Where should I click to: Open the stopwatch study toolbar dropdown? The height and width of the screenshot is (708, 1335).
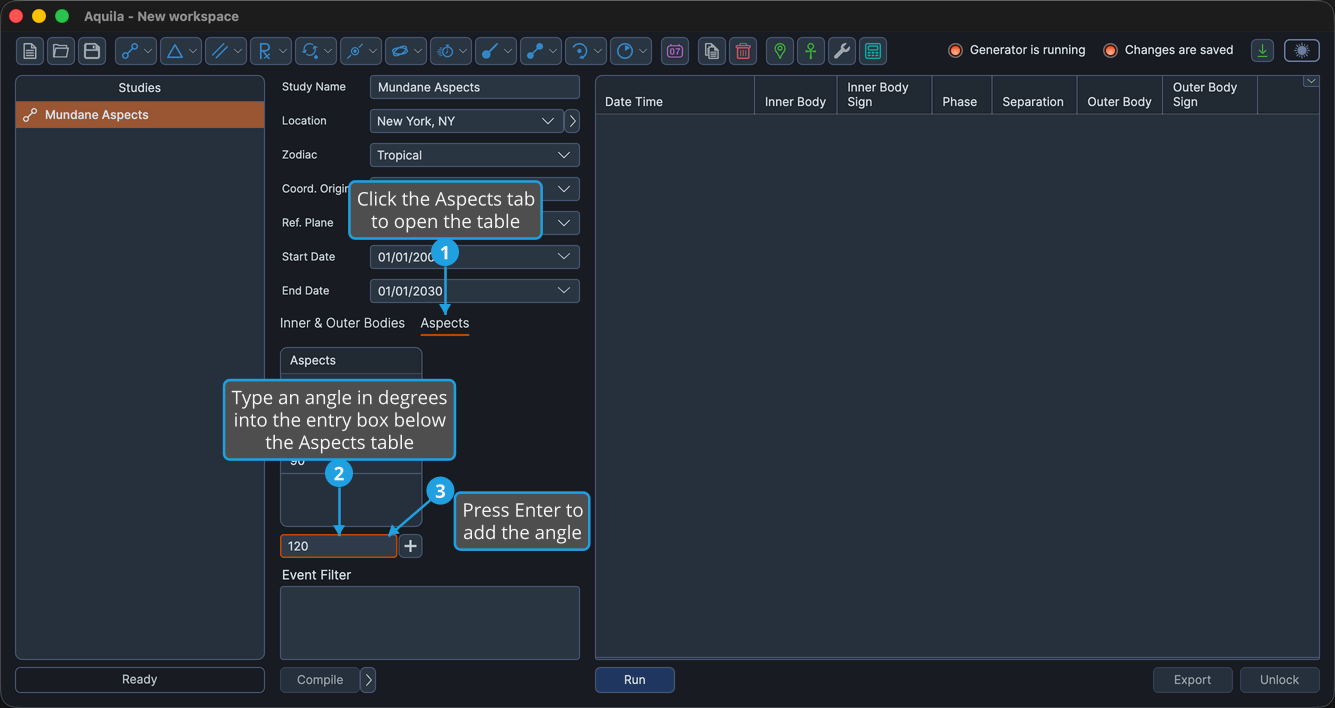coord(451,51)
